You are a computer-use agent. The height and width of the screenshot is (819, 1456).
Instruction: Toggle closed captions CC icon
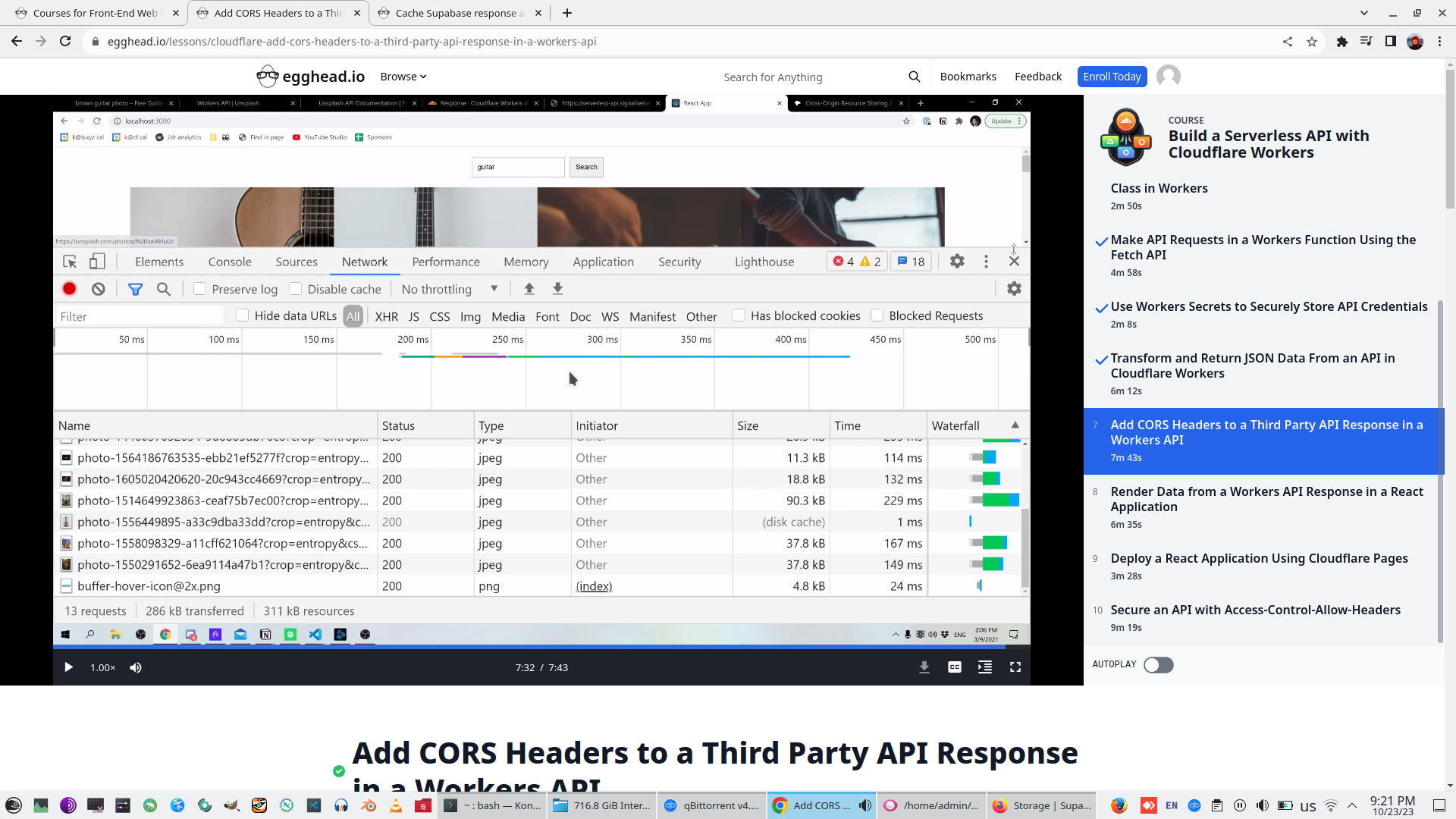tap(954, 667)
